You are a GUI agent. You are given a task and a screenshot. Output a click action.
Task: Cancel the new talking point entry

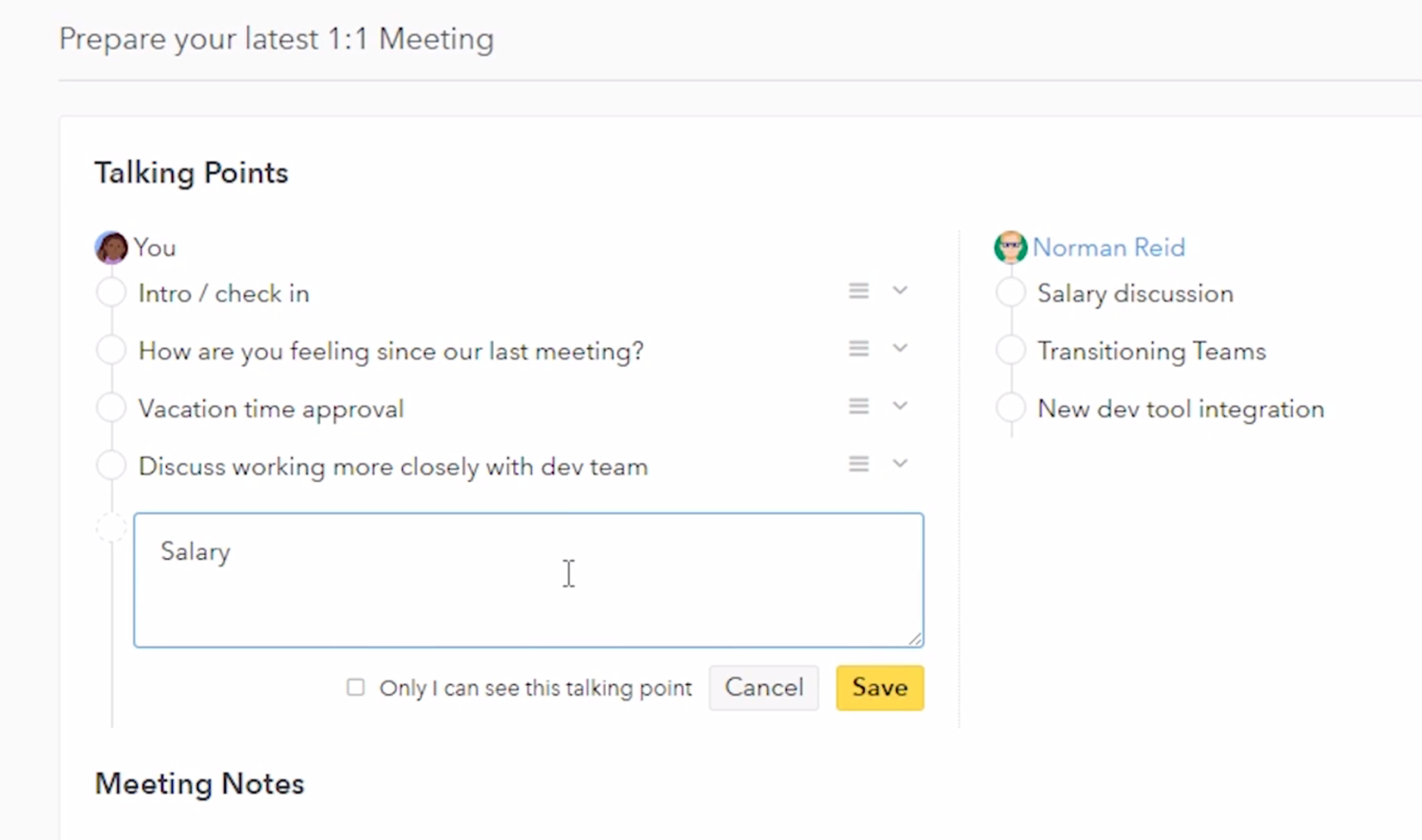[x=764, y=688]
